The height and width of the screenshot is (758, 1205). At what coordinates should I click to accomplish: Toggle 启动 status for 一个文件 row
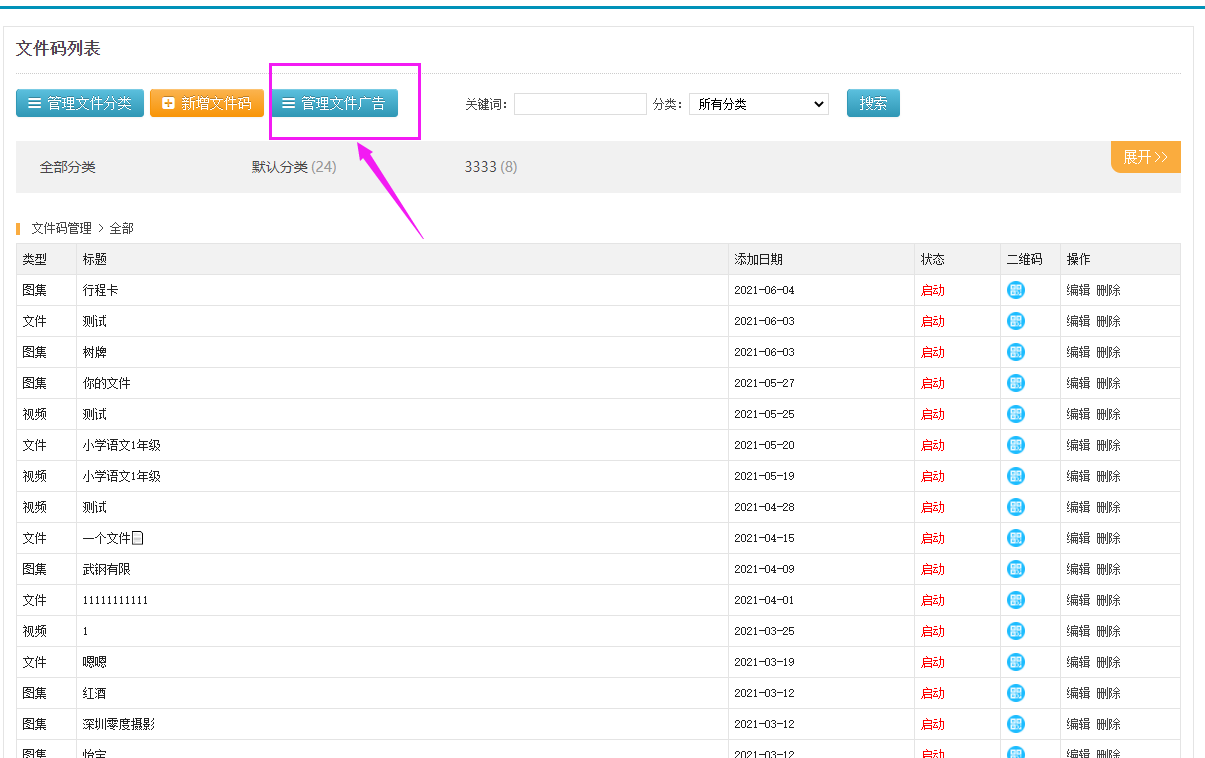pyautogui.click(x=932, y=539)
